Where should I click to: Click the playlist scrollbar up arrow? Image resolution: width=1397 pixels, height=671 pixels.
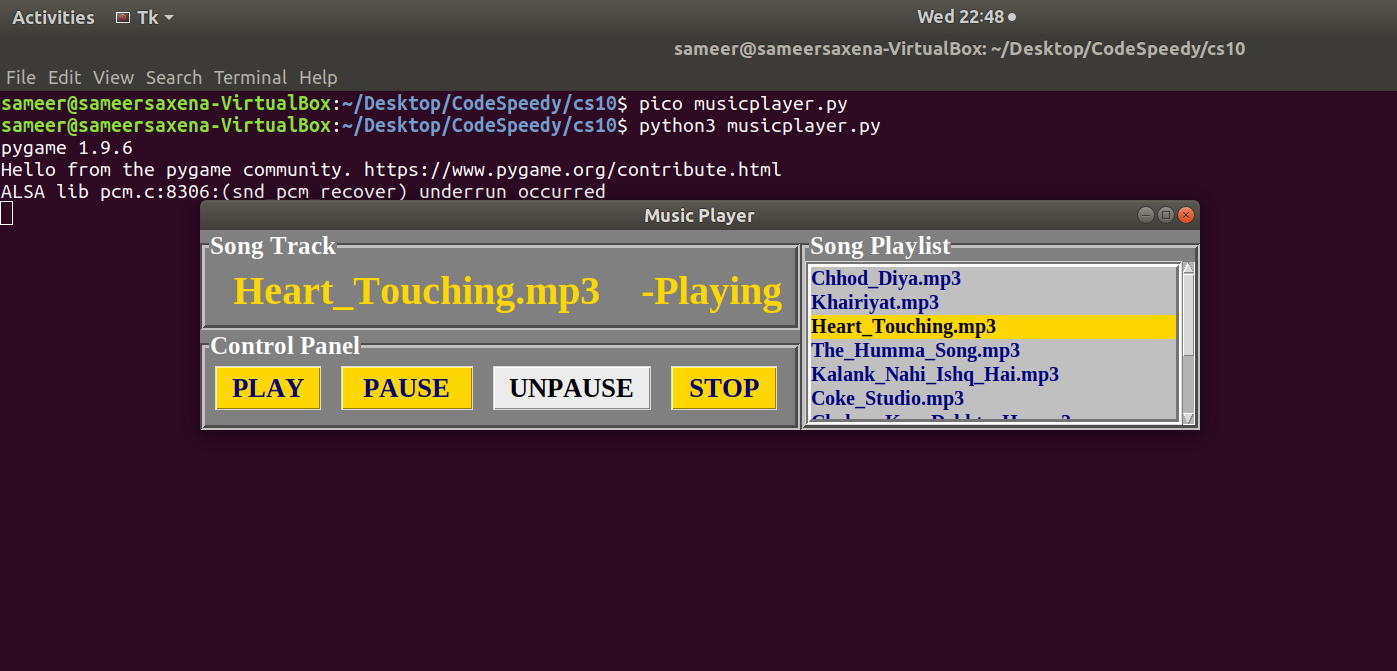pyautogui.click(x=1188, y=268)
